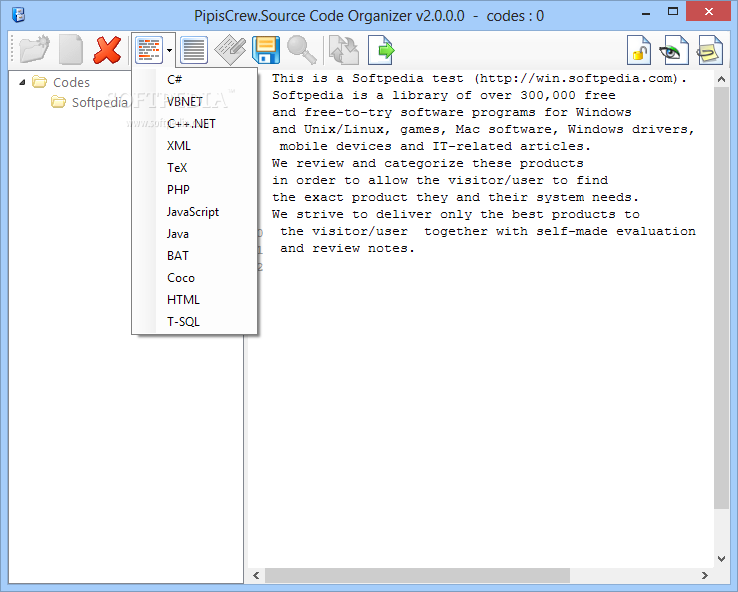Image resolution: width=738 pixels, height=592 pixels.
Task: Click the syntax highlighting language icon
Action: pos(149,49)
